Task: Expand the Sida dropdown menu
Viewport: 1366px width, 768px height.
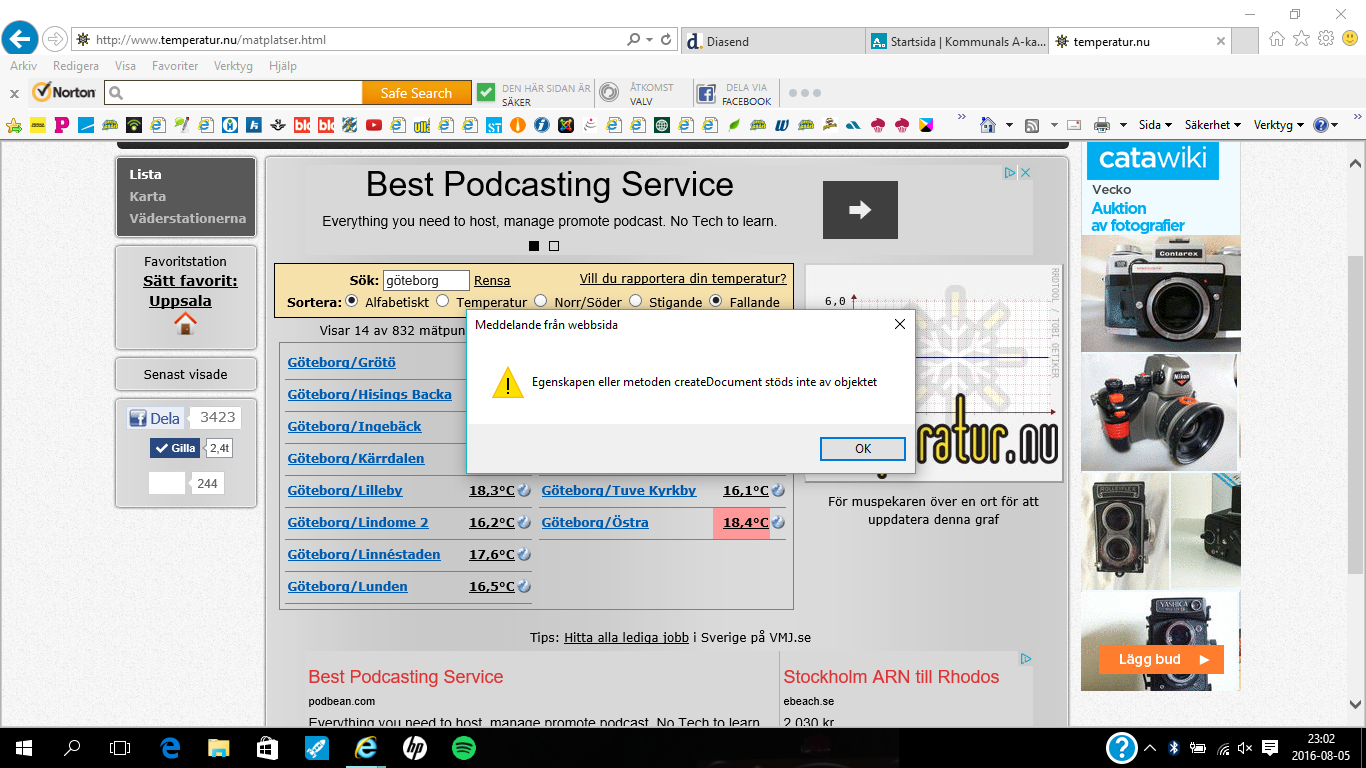Action: (x=1155, y=125)
